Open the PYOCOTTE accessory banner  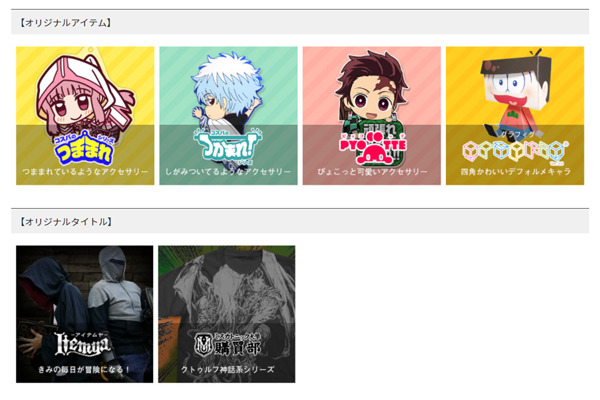pos(372,116)
